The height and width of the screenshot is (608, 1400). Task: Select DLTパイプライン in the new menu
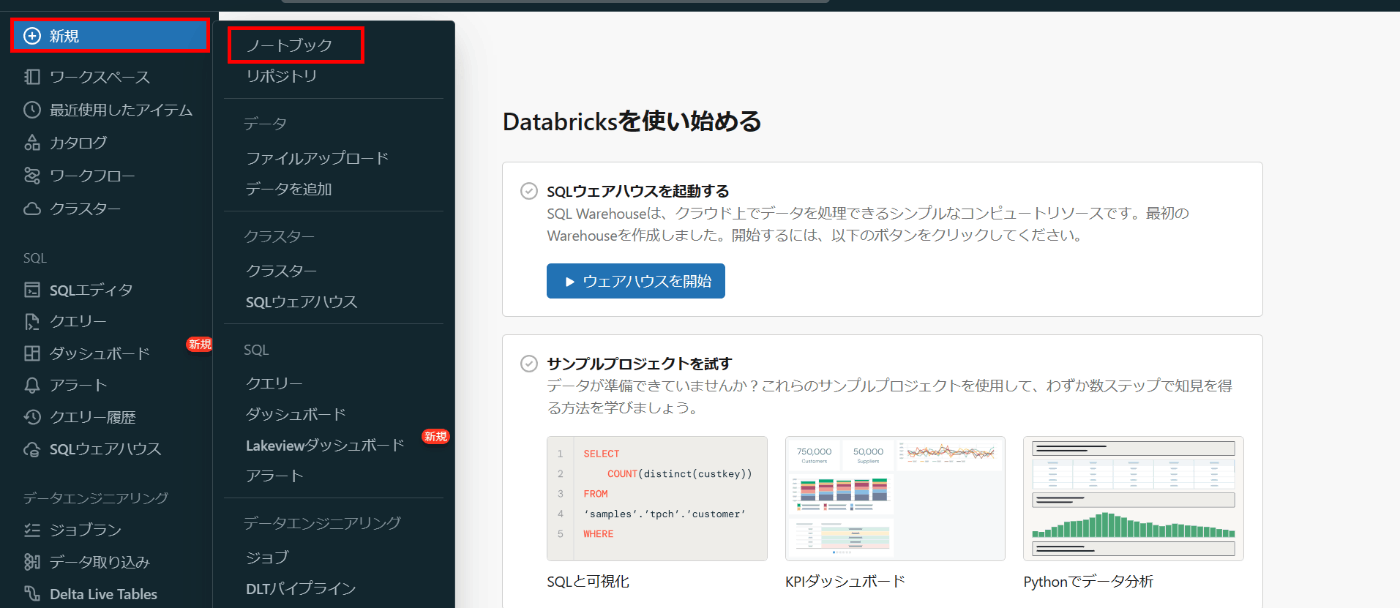[301, 588]
